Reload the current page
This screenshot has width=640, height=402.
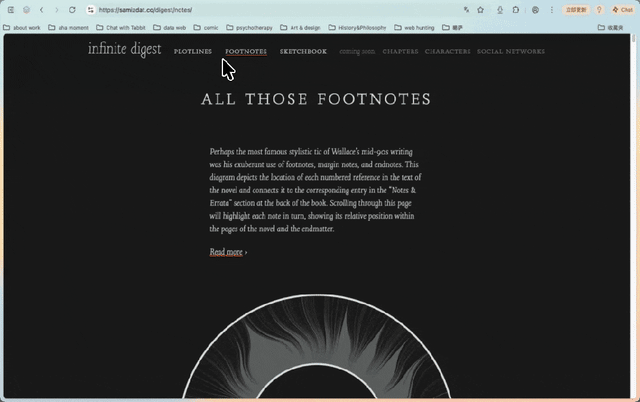(72, 10)
